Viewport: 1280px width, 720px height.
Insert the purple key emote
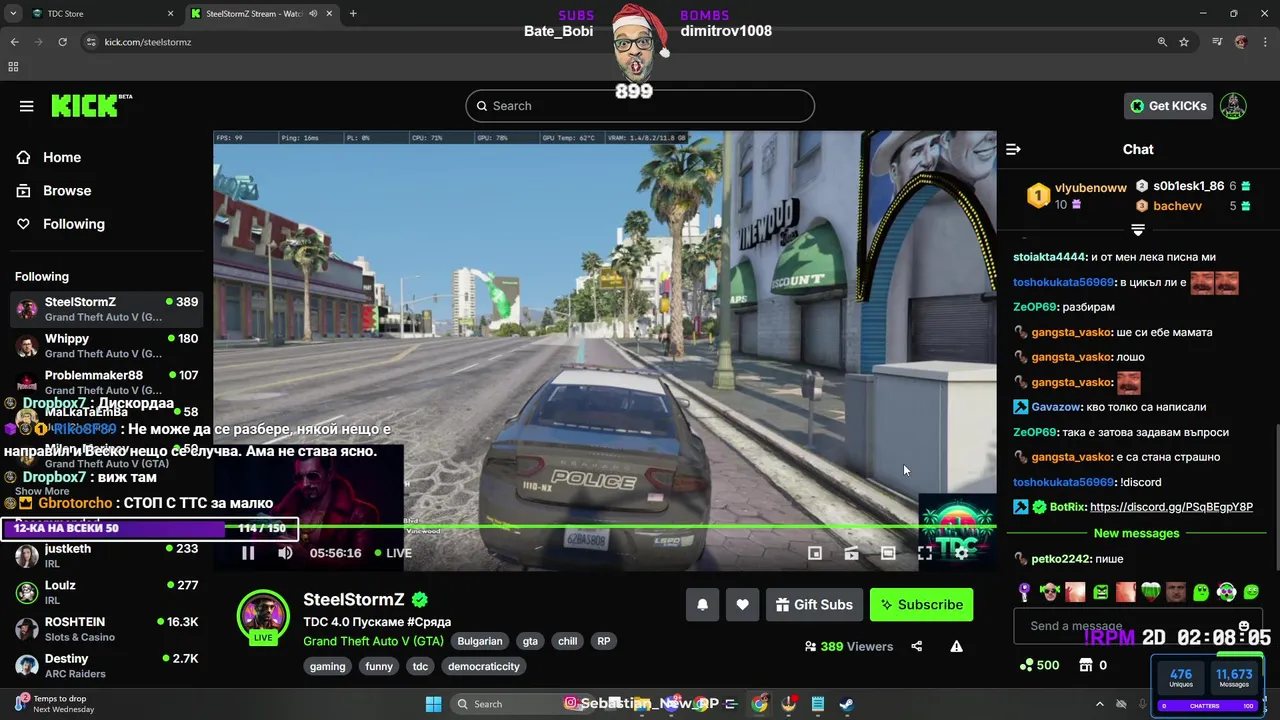pos(1024,592)
